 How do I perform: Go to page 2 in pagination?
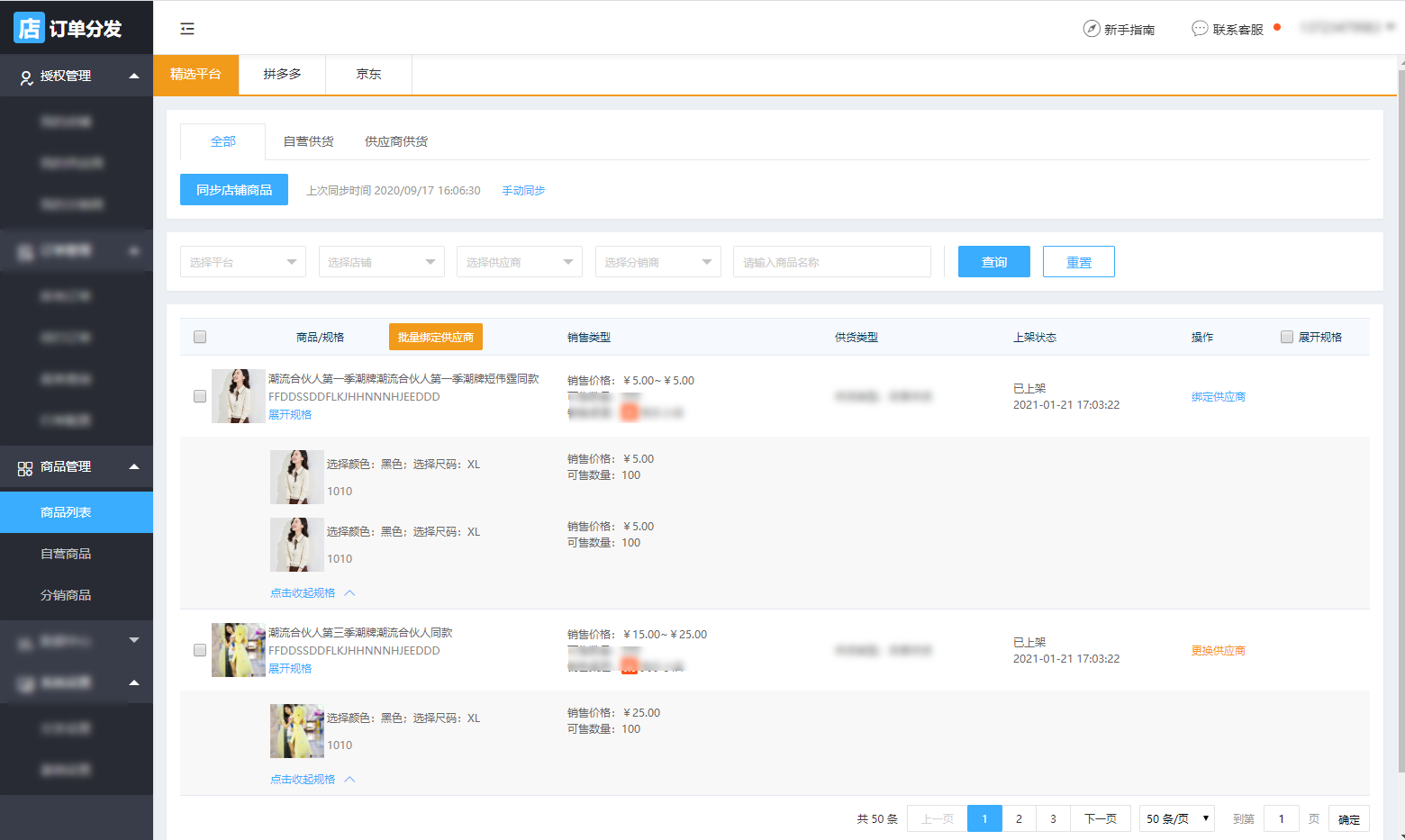1019,818
